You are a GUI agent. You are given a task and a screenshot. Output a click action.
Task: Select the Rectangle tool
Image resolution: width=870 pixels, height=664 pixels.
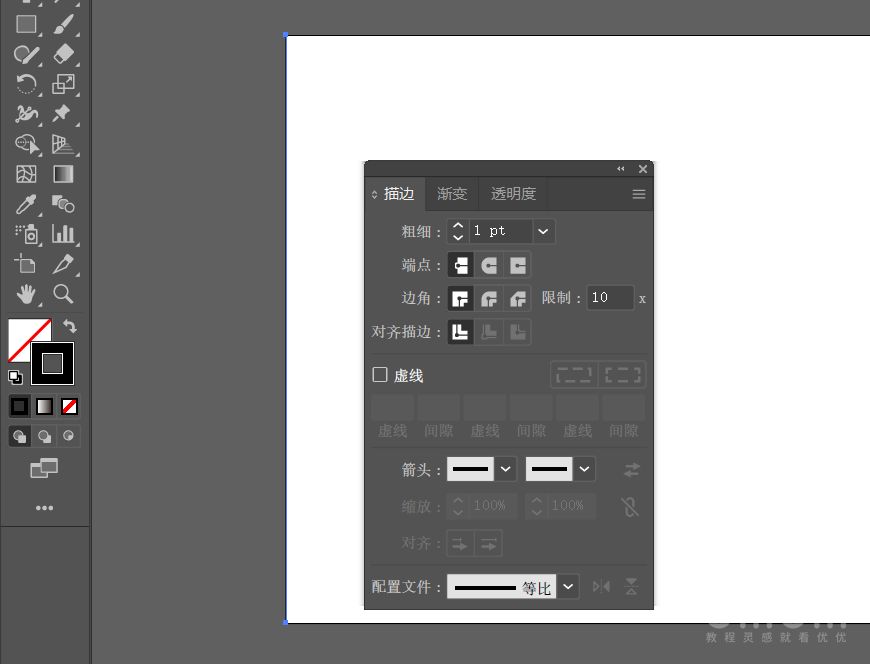26,24
